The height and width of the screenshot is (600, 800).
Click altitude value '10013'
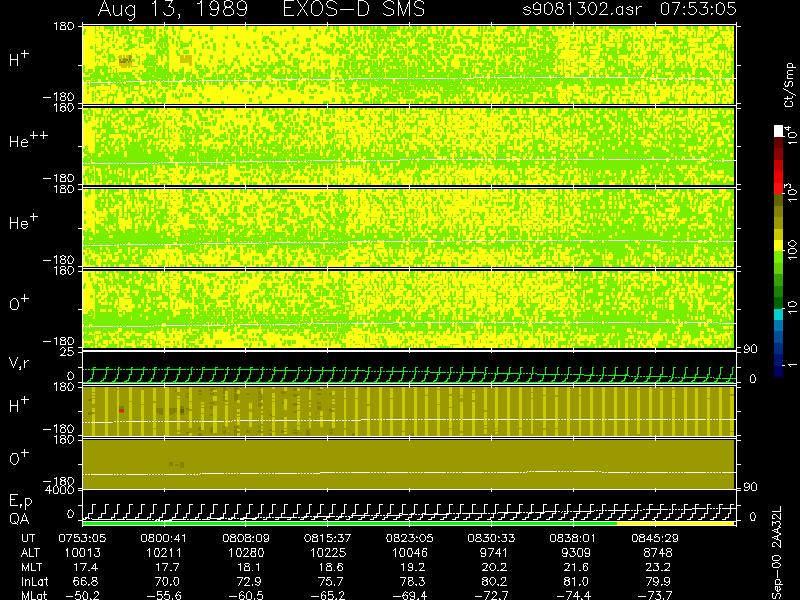click(x=83, y=553)
